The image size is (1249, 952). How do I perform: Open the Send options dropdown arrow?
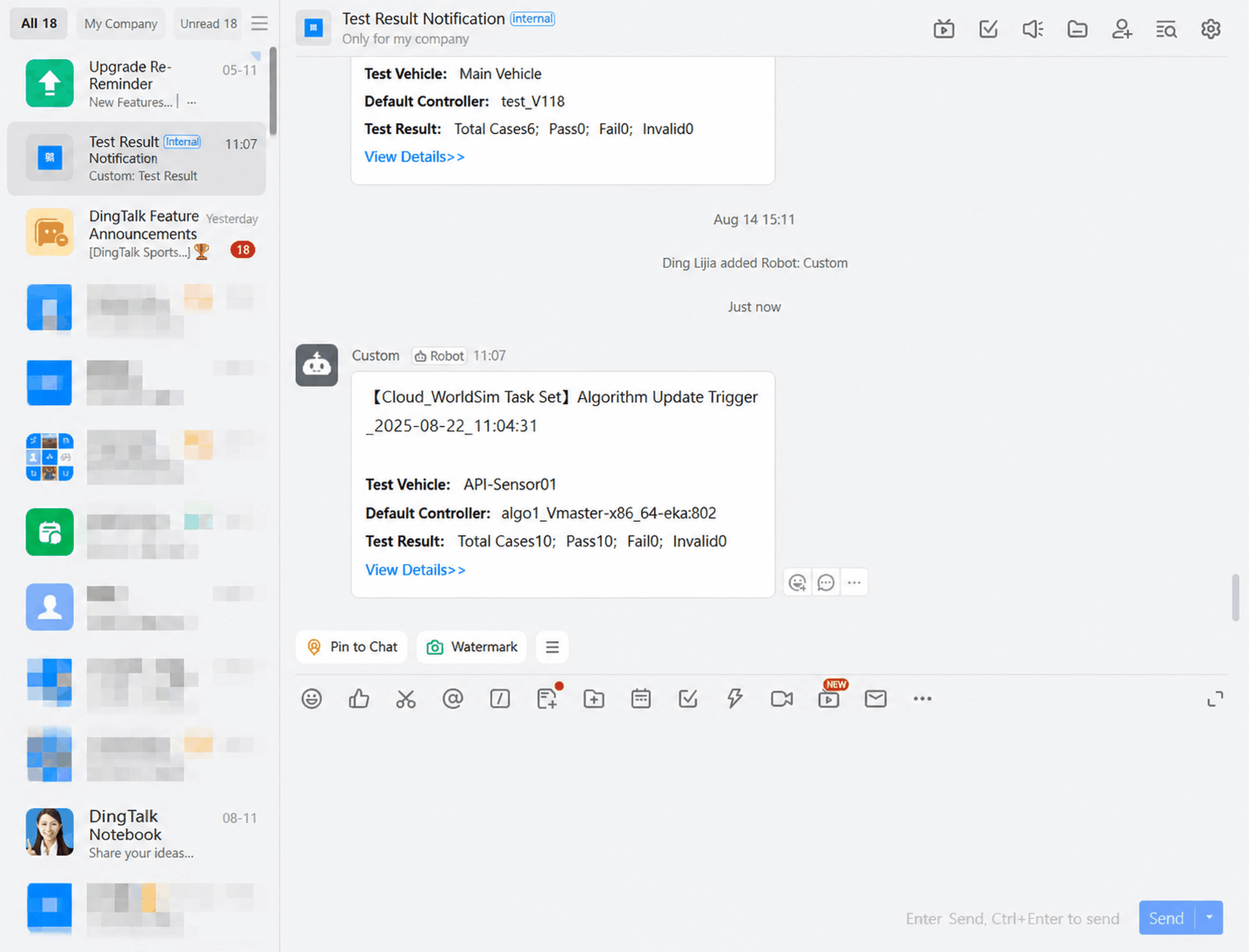[1209, 917]
